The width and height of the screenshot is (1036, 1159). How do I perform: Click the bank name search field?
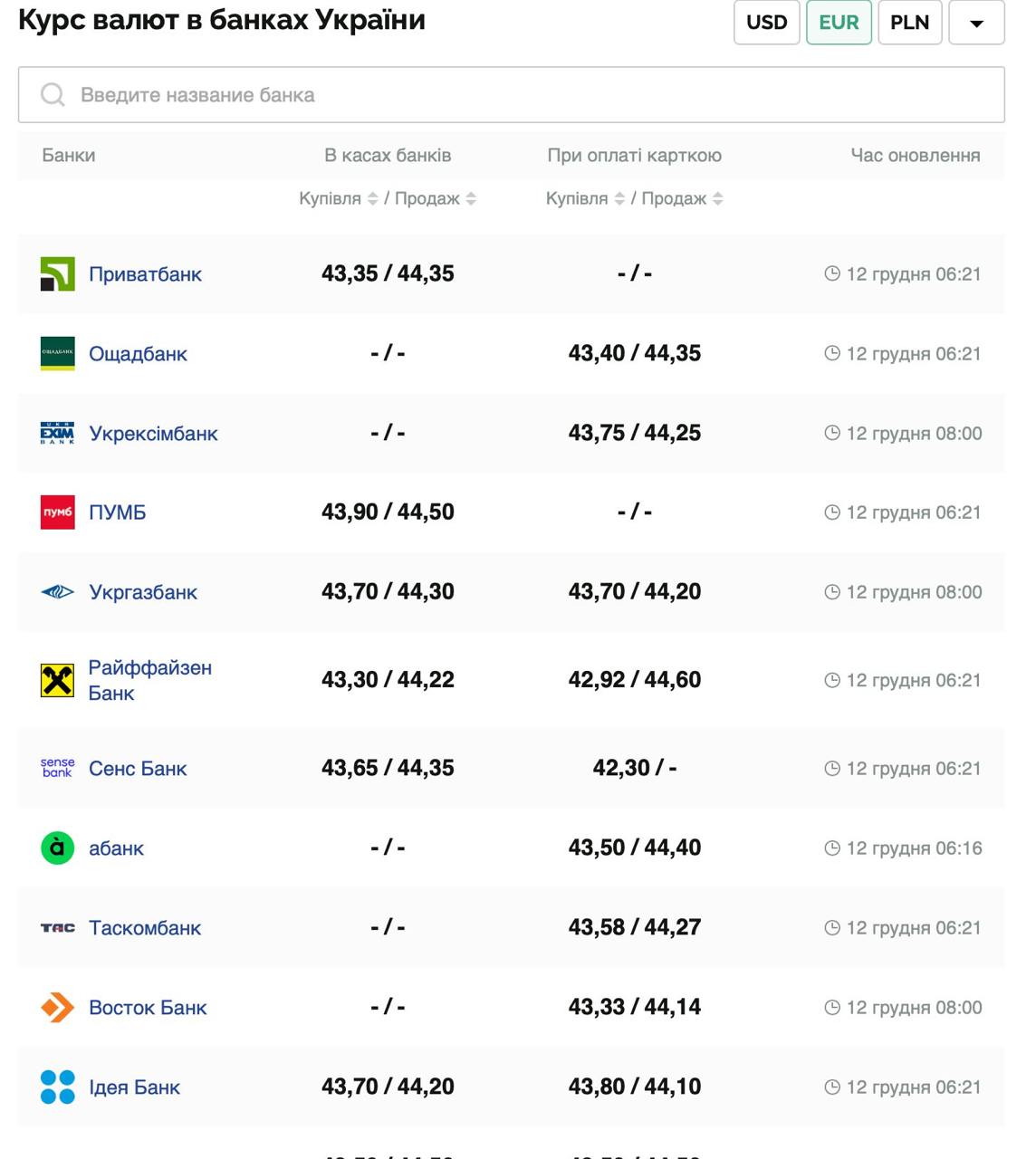[512, 95]
